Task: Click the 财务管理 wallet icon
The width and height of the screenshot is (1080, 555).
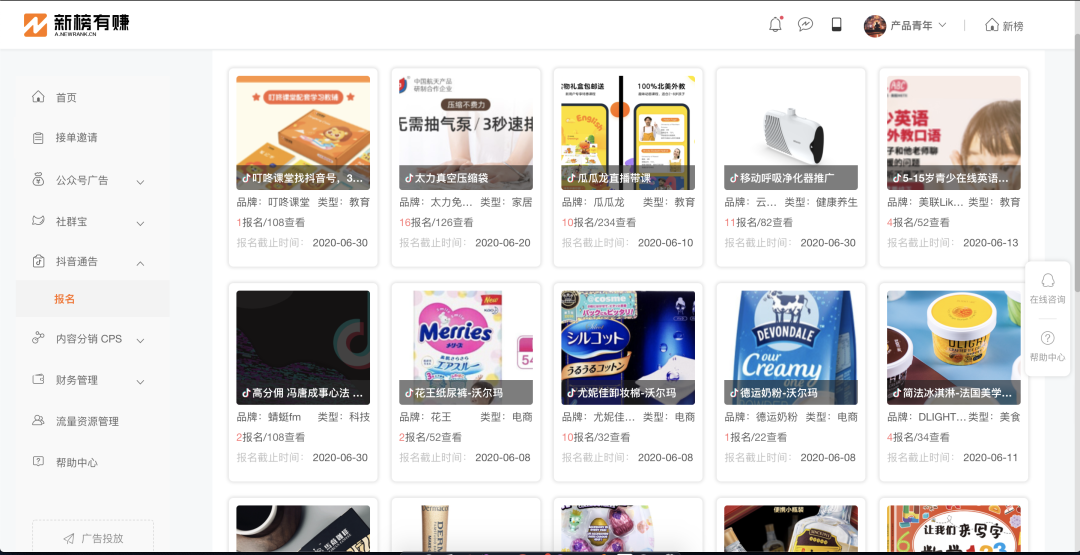Action: pyautogui.click(x=39, y=379)
